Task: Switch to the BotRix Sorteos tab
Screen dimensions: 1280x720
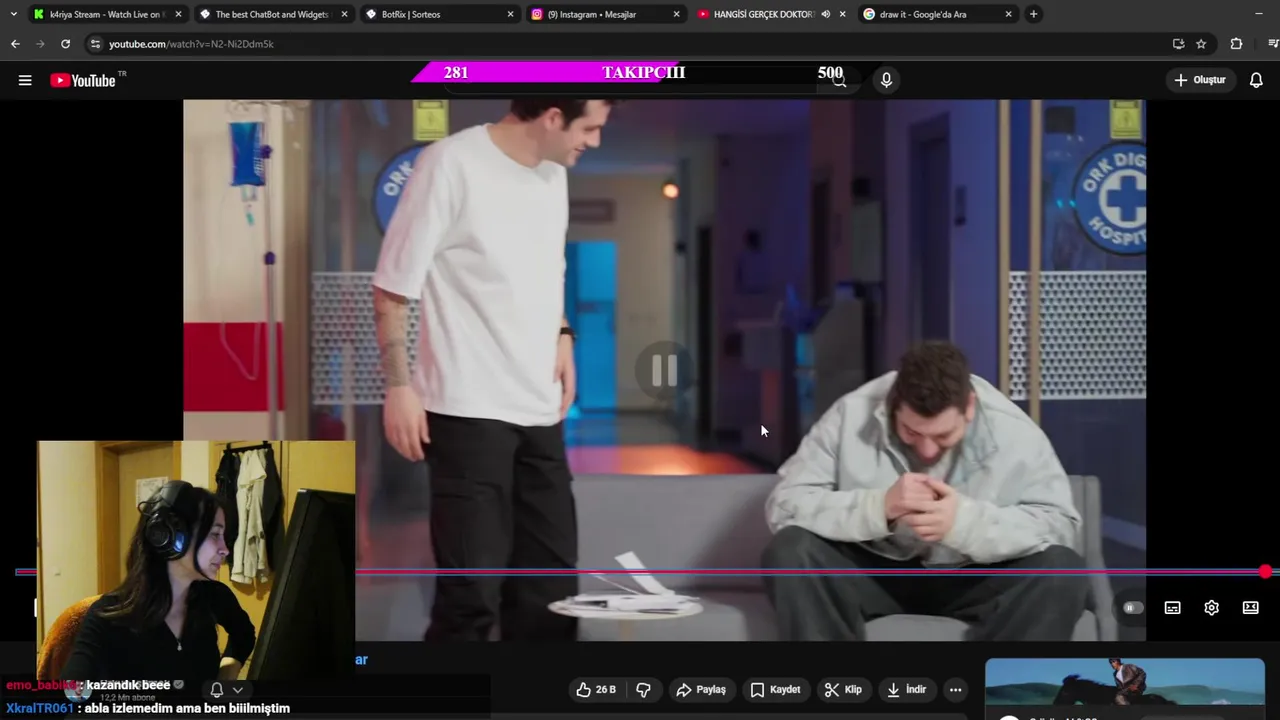Action: point(438,14)
